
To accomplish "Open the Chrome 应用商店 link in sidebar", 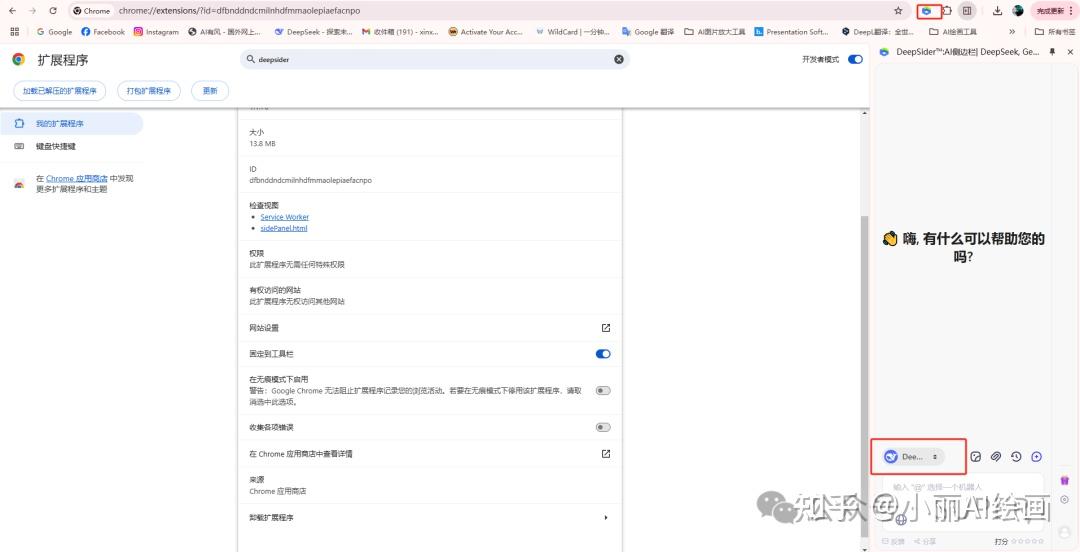I will (x=76, y=178).
